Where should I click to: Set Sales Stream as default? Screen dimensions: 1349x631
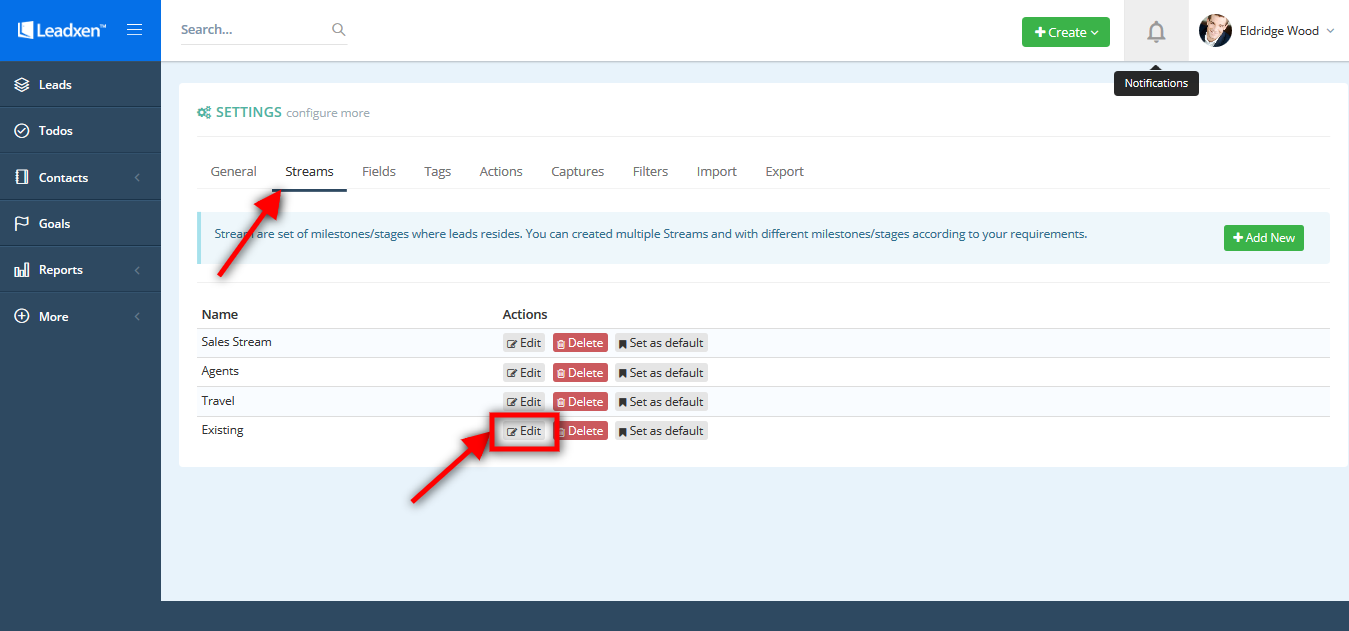click(661, 343)
